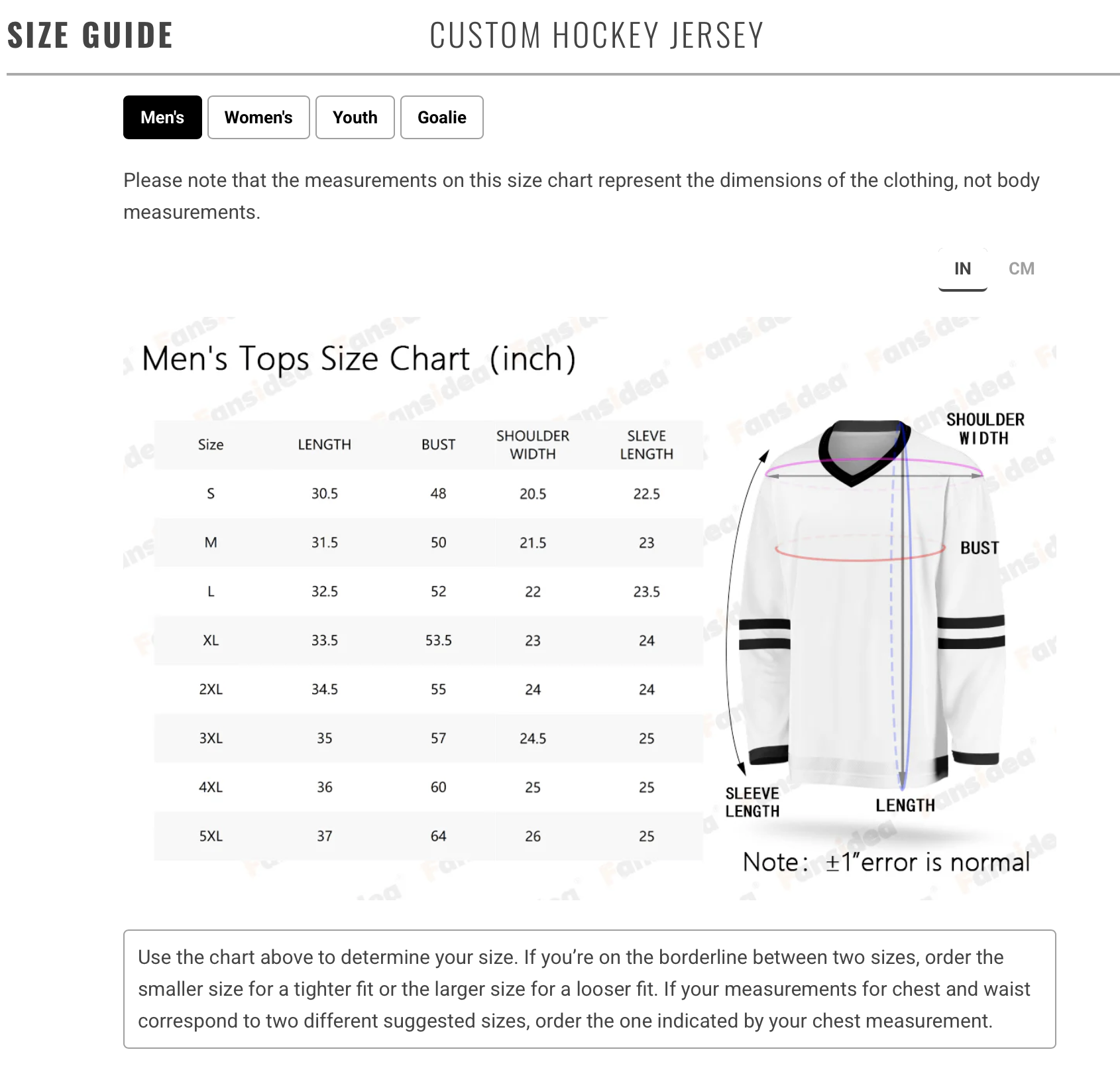Click the BUST column header in the table
Viewport: 1120px width, 1070px height.
(438, 445)
